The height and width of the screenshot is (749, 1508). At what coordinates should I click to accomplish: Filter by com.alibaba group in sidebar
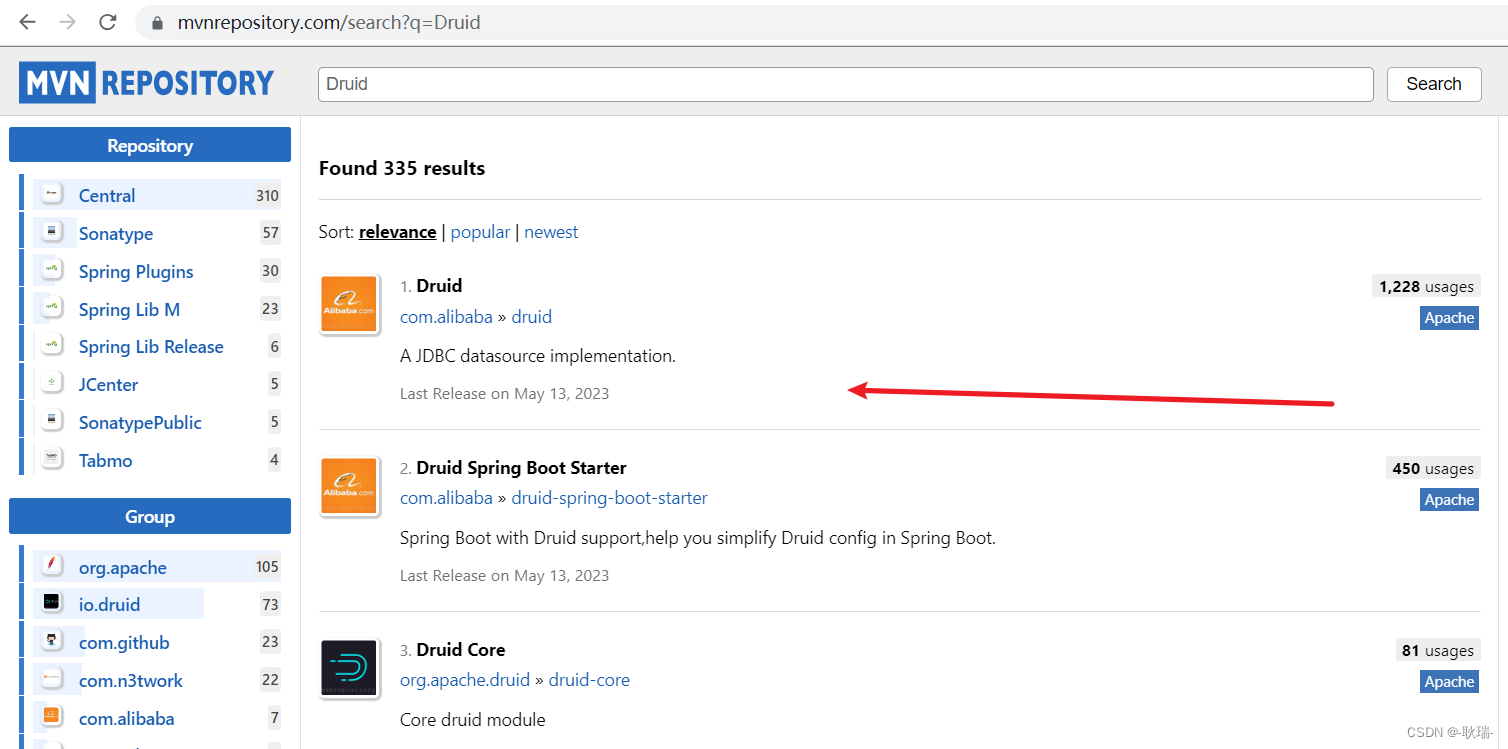pyautogui.click(x=126, y=719)
